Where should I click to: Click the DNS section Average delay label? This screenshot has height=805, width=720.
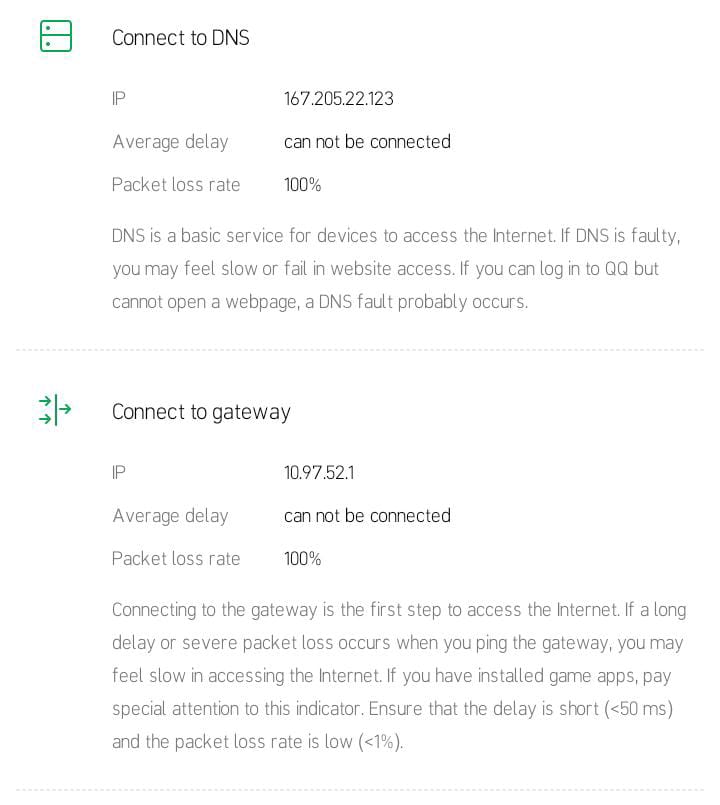pos(170,142)
